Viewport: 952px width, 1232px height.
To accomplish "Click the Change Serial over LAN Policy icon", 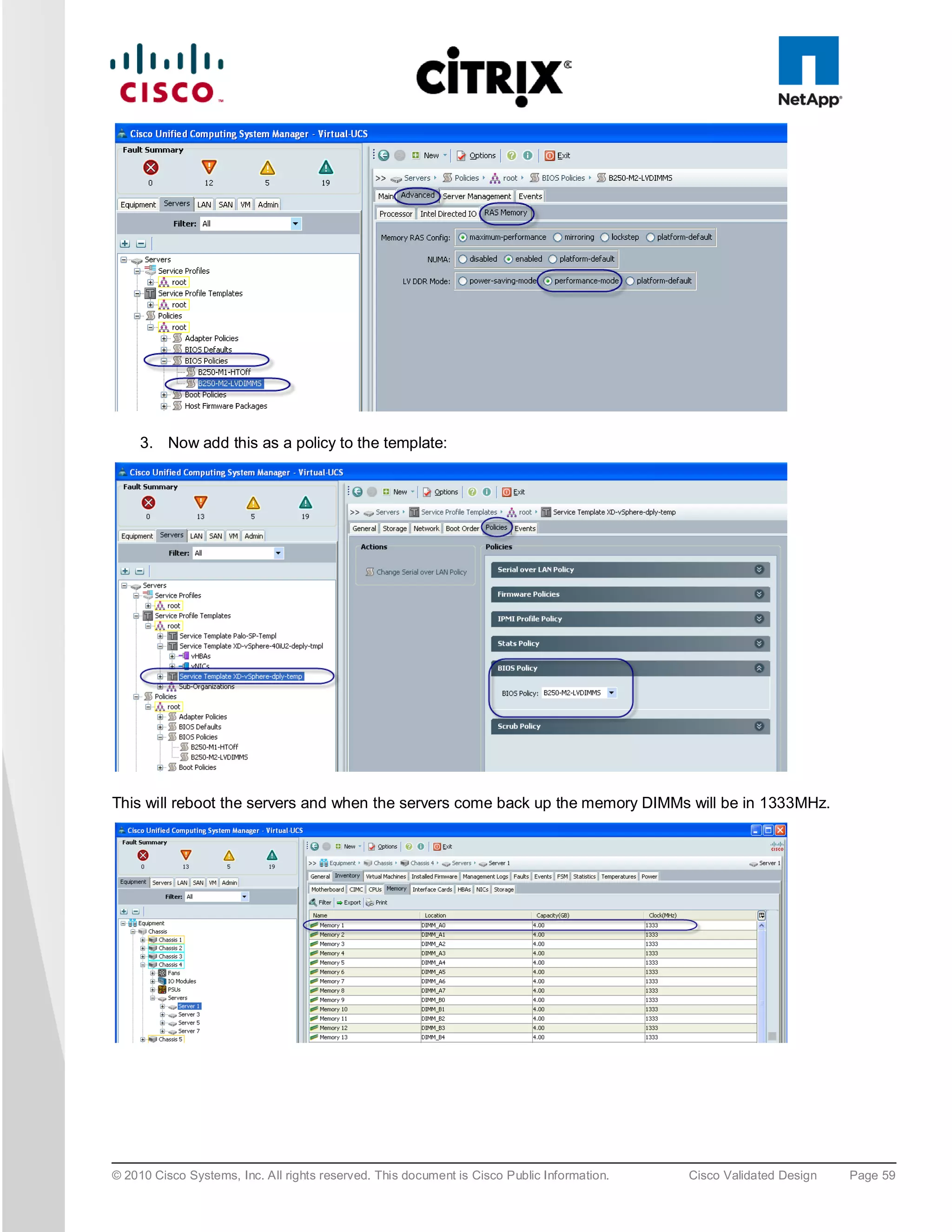I will click(370, 572).
